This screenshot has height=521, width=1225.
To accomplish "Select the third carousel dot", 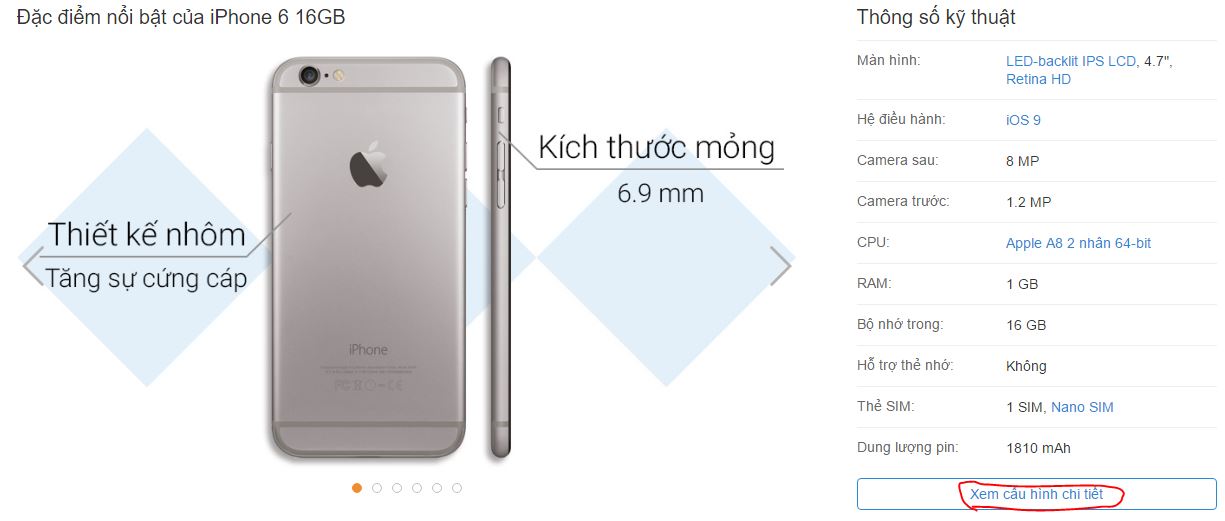I will [x=397, y=488].
